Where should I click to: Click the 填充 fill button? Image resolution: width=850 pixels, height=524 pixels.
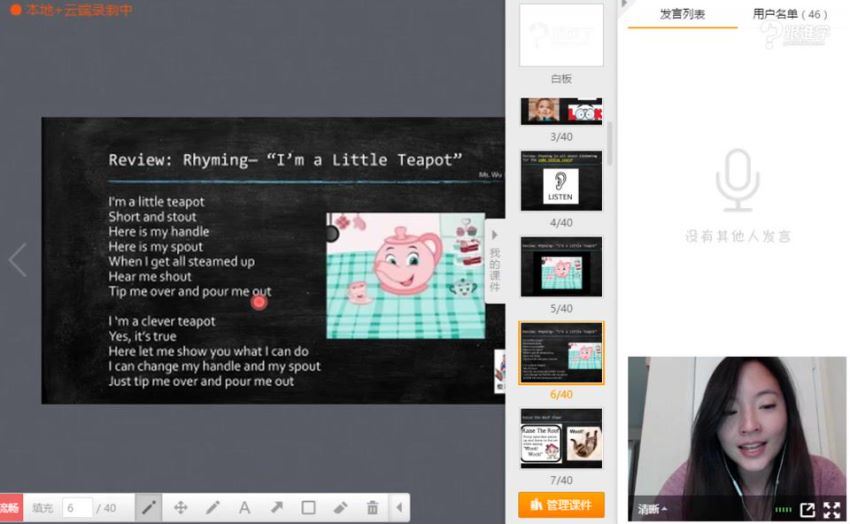tap(42, 508)
